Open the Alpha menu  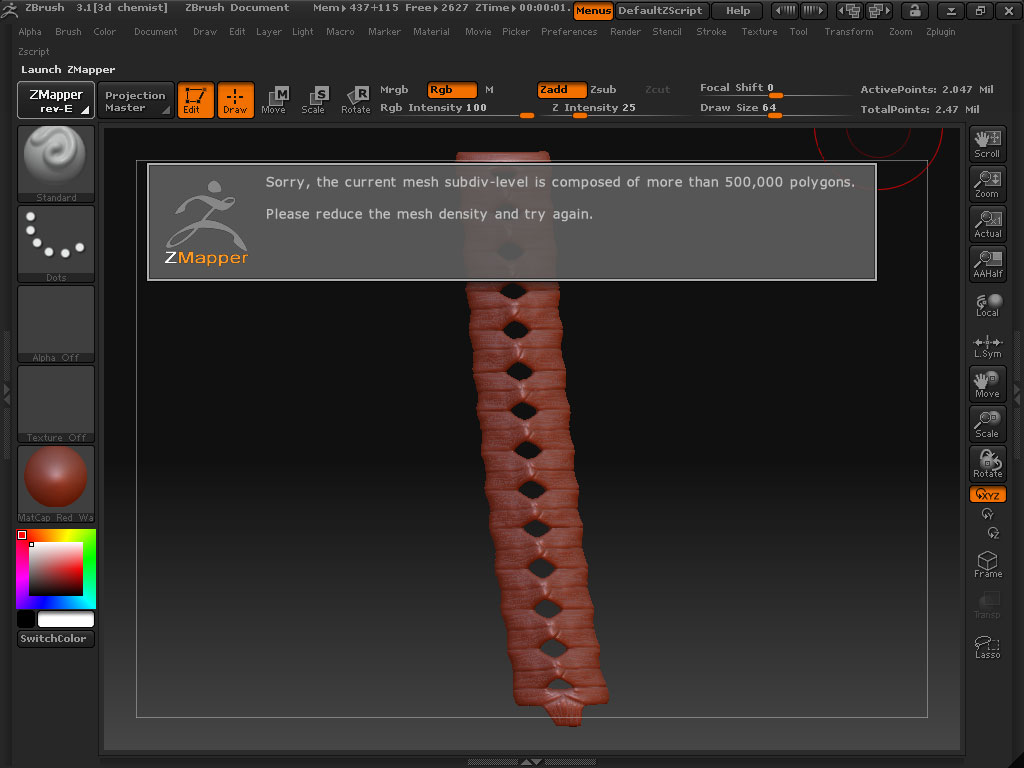pos(29,31)
